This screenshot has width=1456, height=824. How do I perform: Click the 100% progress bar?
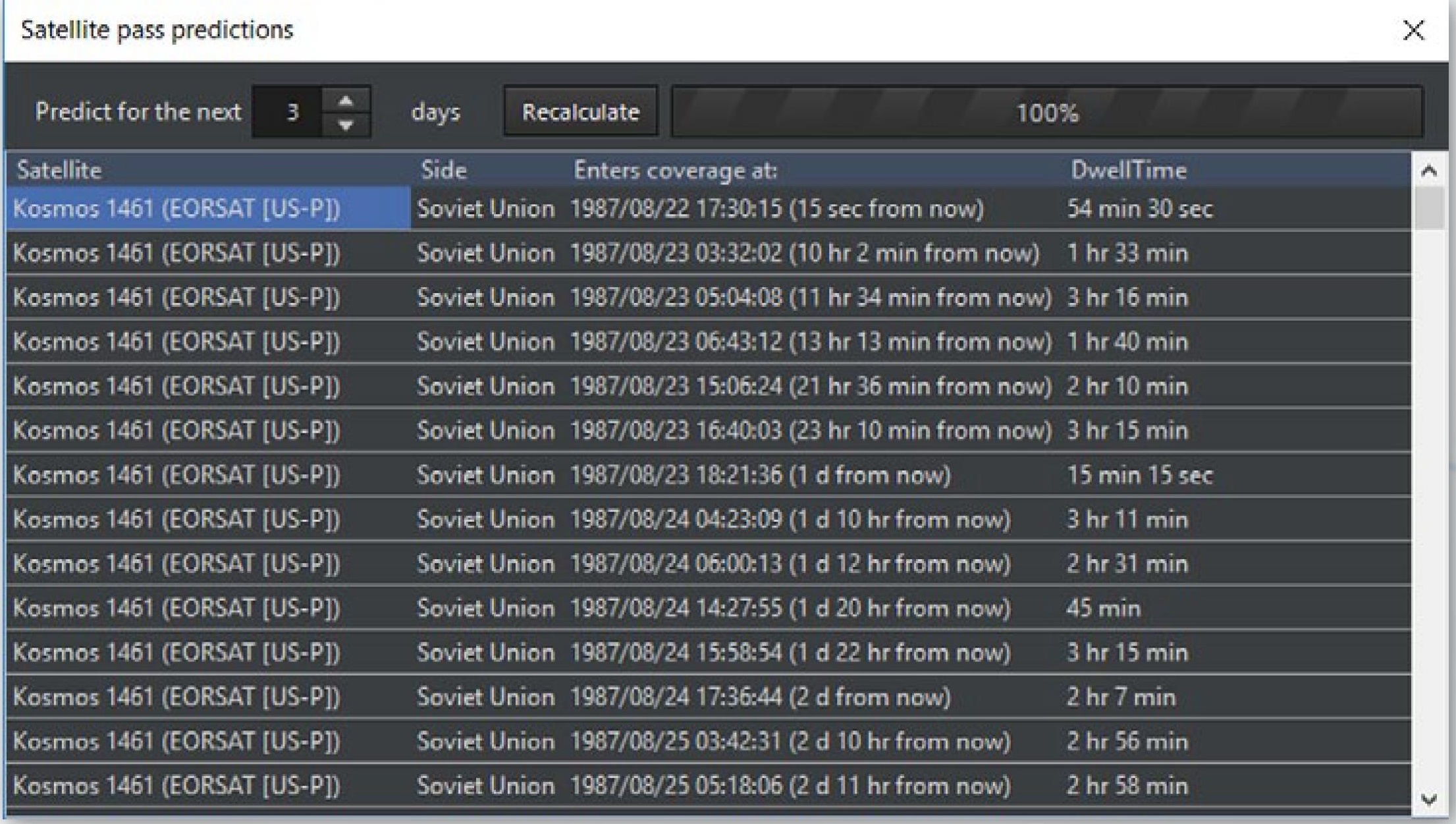click(1046, 113)
